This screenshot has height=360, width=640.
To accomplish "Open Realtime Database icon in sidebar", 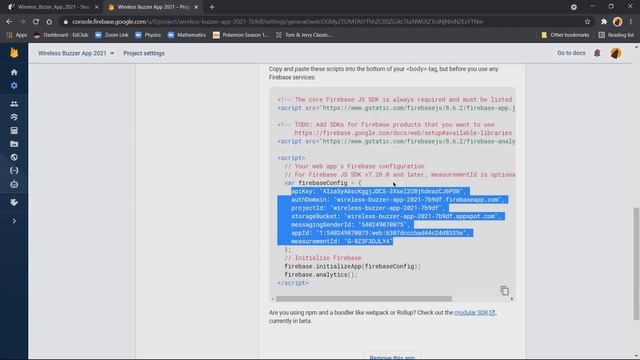I will tap(14, 131).
